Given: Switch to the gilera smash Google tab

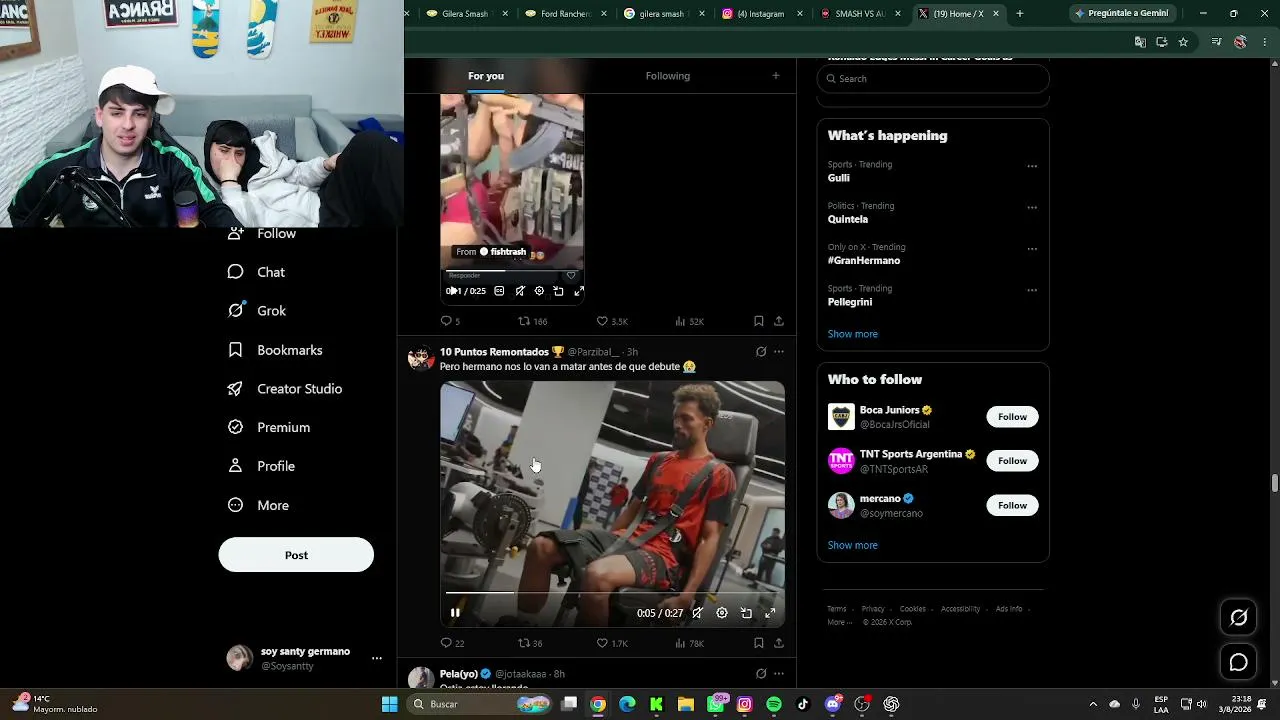Looking at the screenshot, I should [662, 14].
